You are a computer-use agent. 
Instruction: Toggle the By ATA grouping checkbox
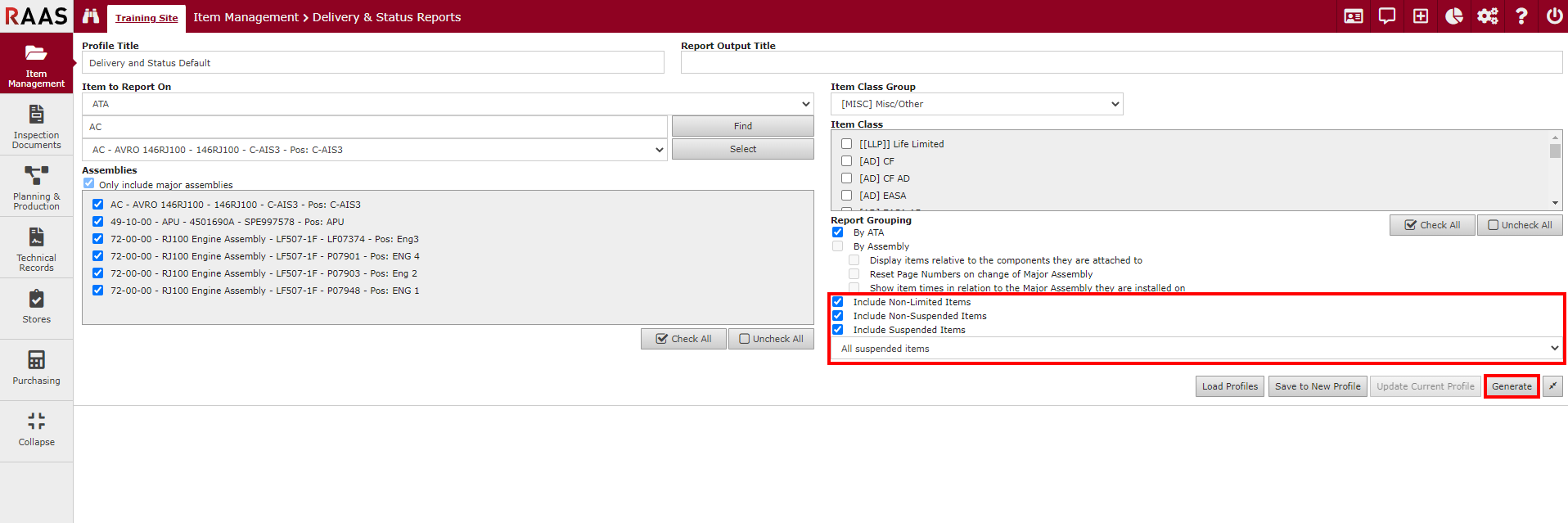(838, 232)
